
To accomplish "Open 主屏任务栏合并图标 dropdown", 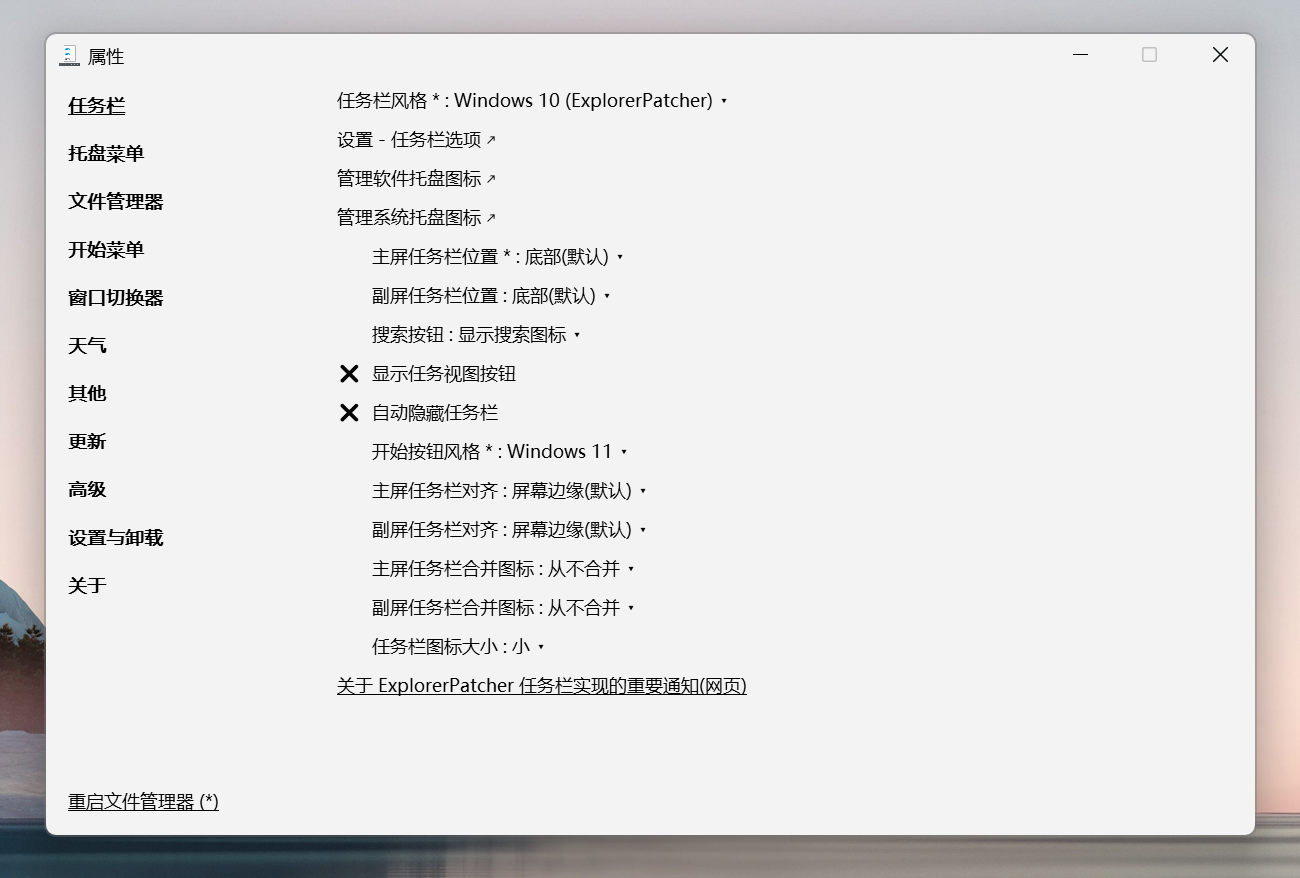I will point(503,569).
